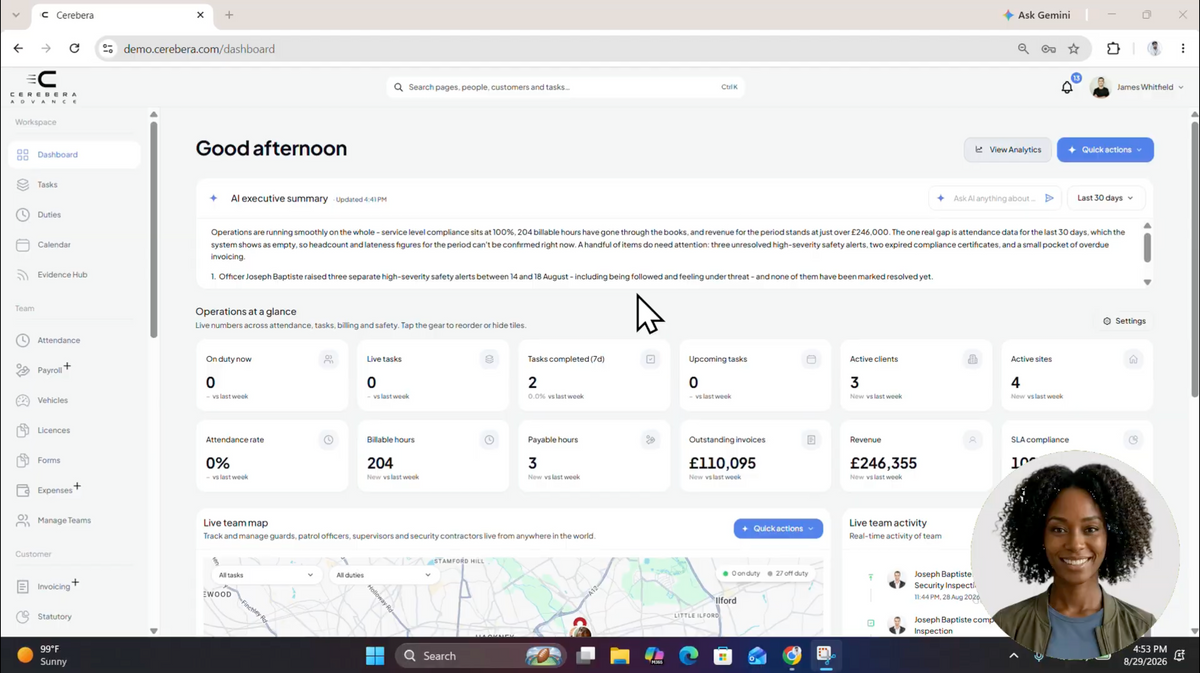
Task: Click the Windows taskbar Search box
Action: click(478, 656)
